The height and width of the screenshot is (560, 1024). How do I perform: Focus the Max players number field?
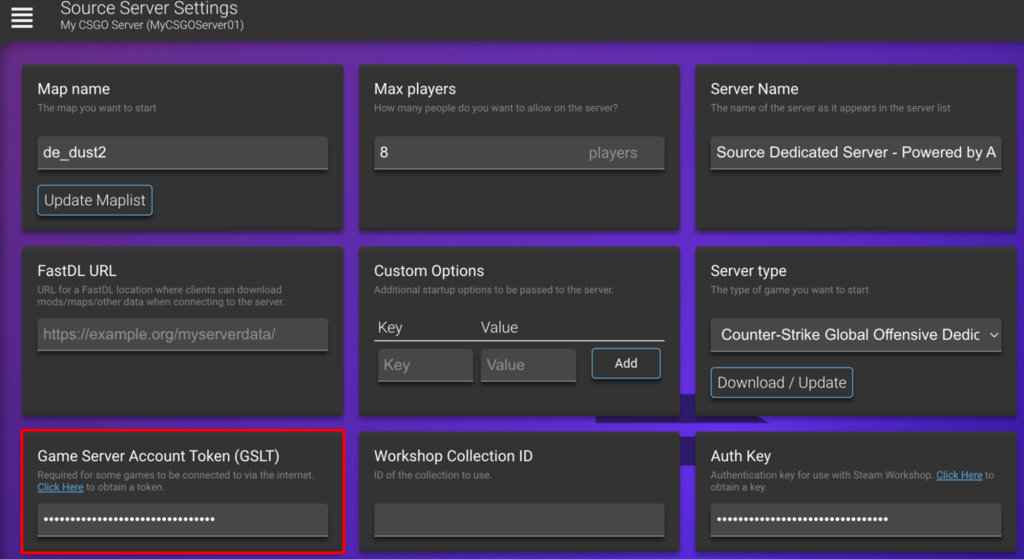[475, 153]
